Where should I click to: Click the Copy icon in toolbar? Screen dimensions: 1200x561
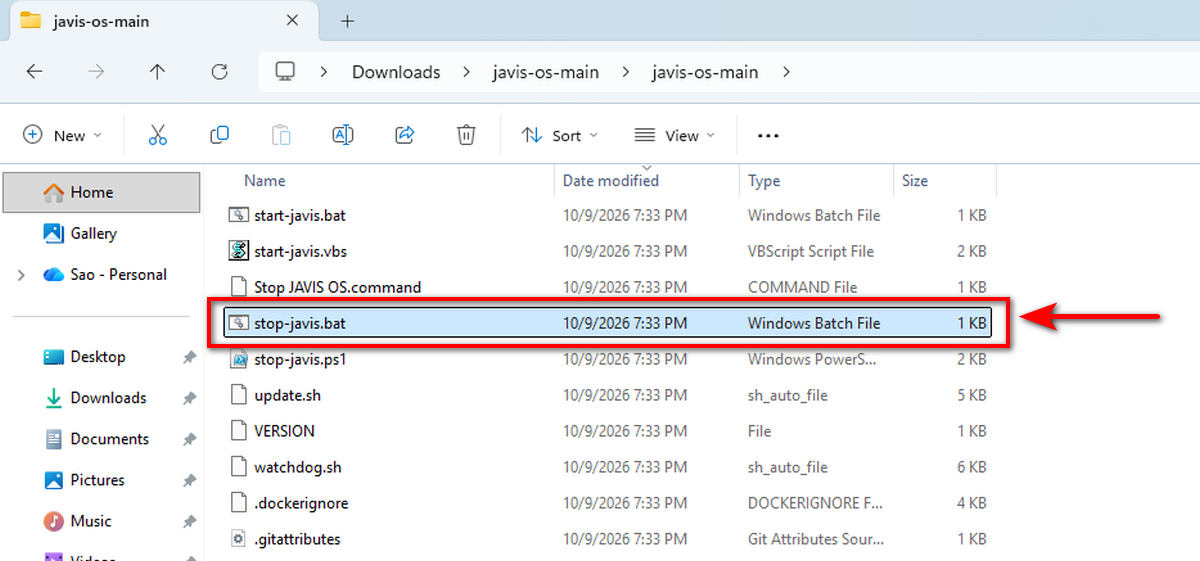point(219,135)
